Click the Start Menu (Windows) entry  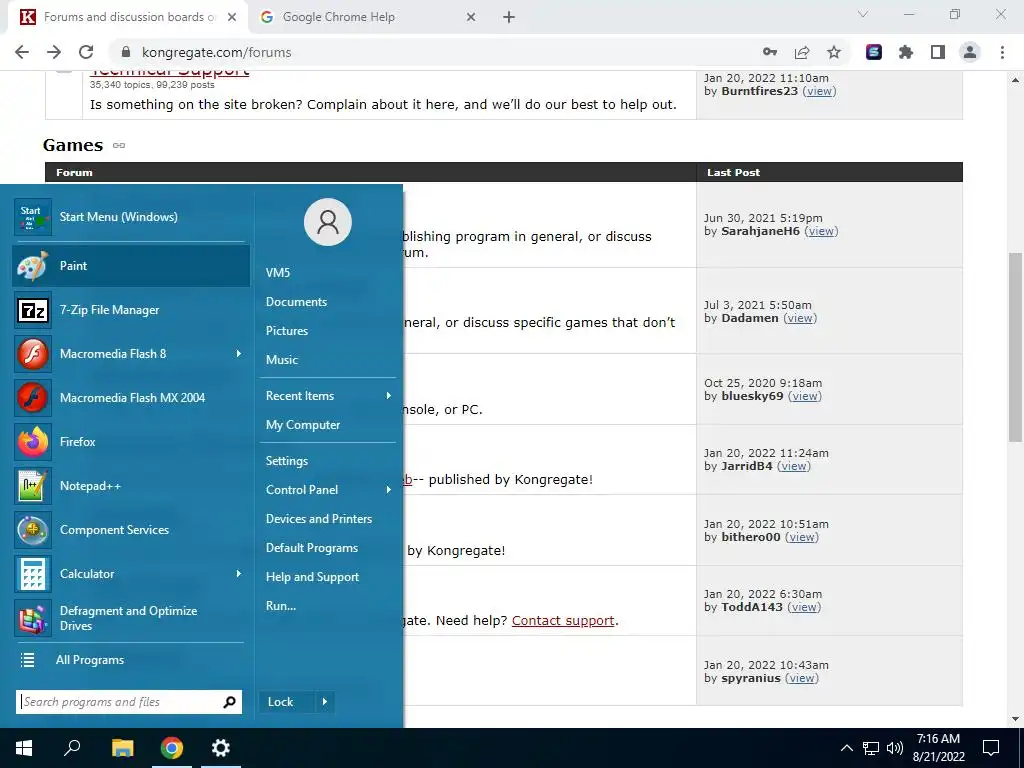(x=131, y=217)
